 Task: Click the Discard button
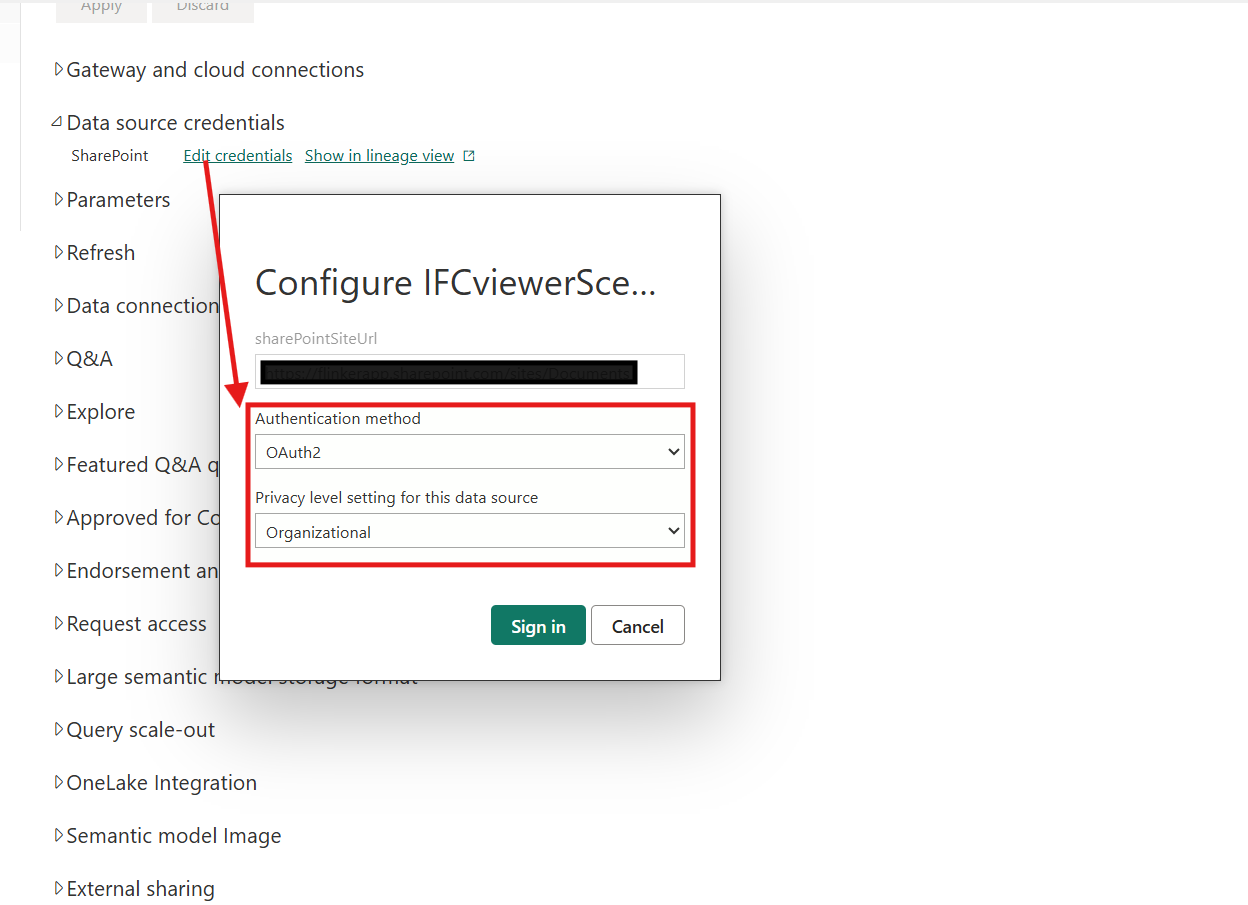tap(203, 8)
